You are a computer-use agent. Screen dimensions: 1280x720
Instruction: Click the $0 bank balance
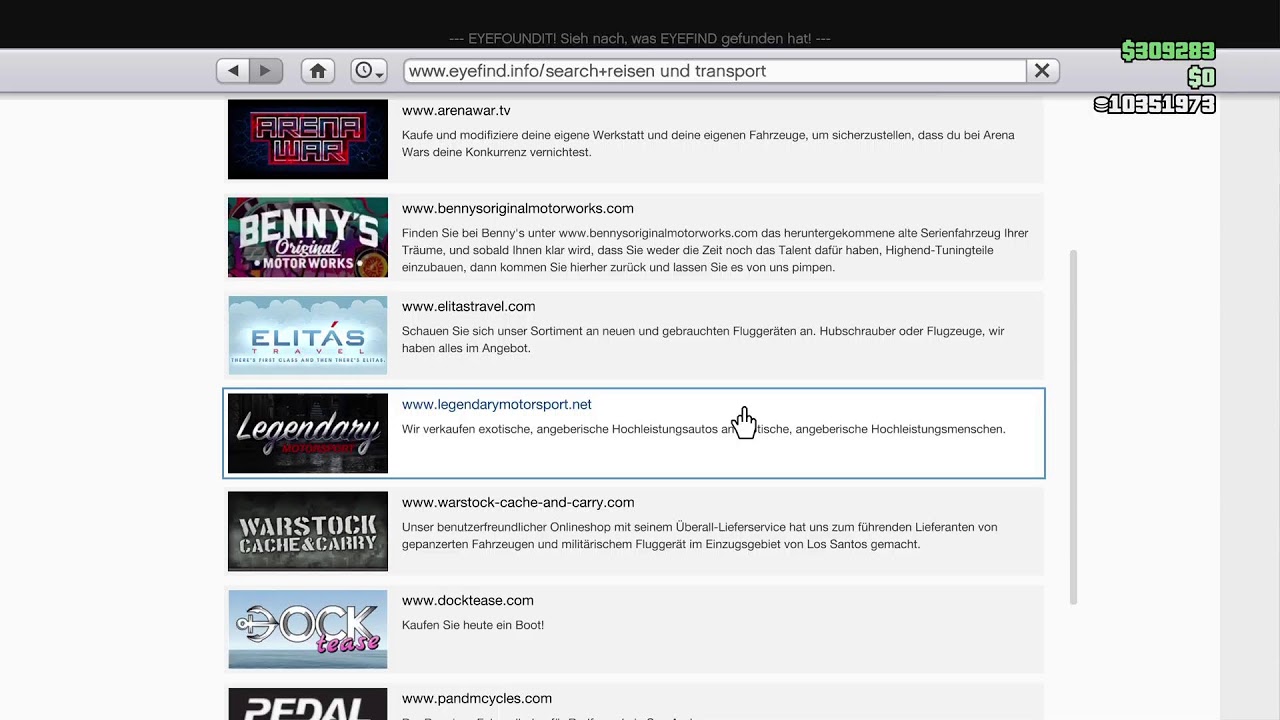(1201, 77)
